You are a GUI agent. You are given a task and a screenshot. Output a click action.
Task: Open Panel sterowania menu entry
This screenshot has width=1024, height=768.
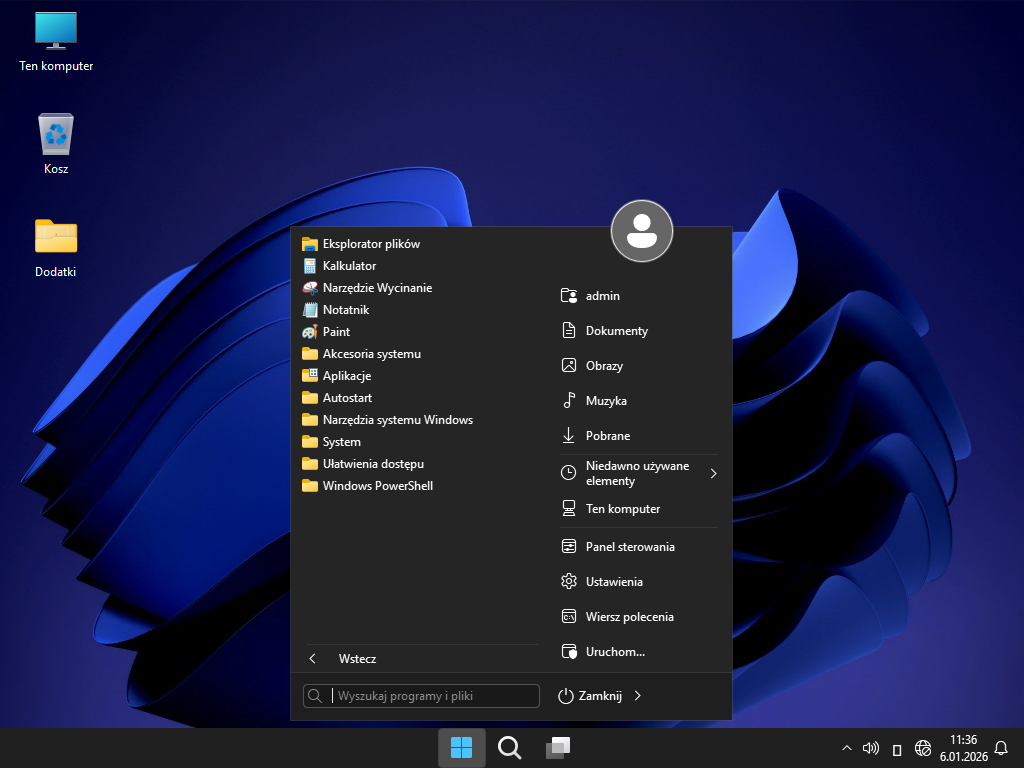point(630,547)
